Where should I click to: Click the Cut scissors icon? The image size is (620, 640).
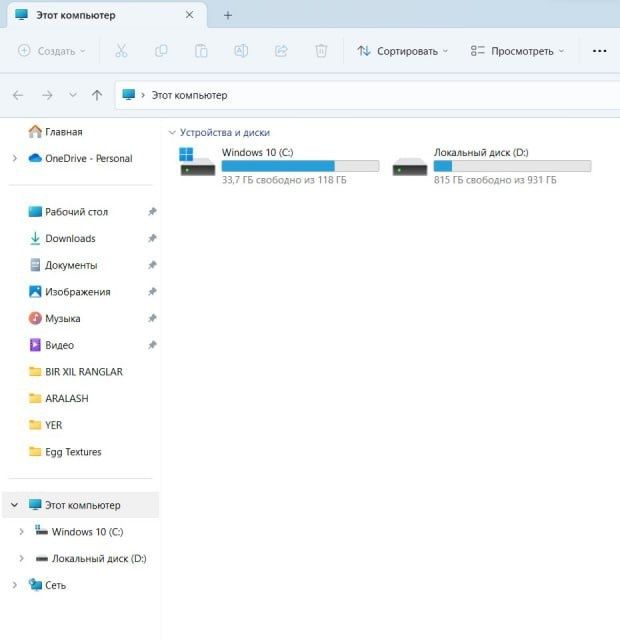click(121, 51)
